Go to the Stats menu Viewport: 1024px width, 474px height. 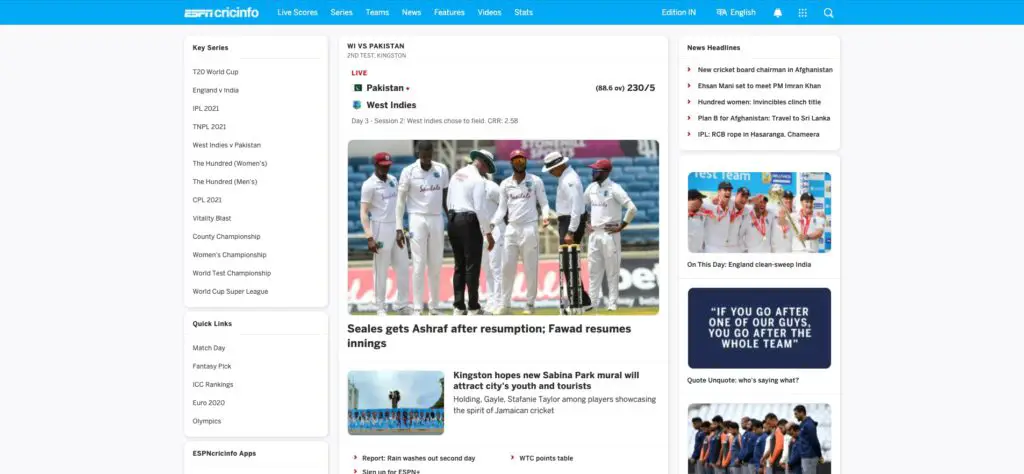pyautogui.click(x=523, y=12)
